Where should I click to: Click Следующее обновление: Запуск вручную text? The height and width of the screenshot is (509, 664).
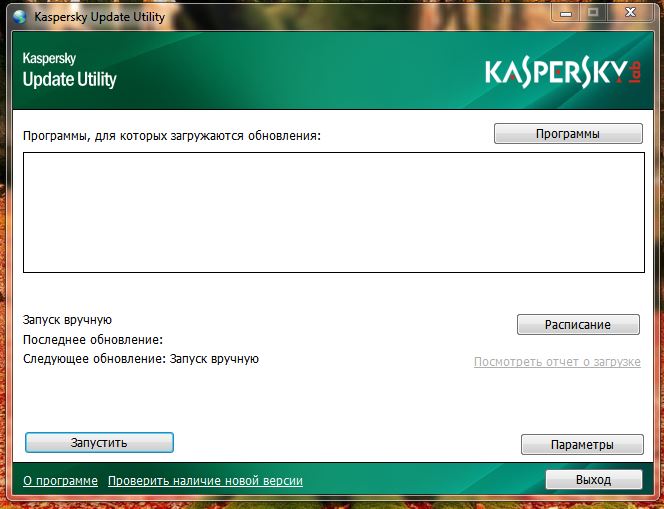[141, 359]
